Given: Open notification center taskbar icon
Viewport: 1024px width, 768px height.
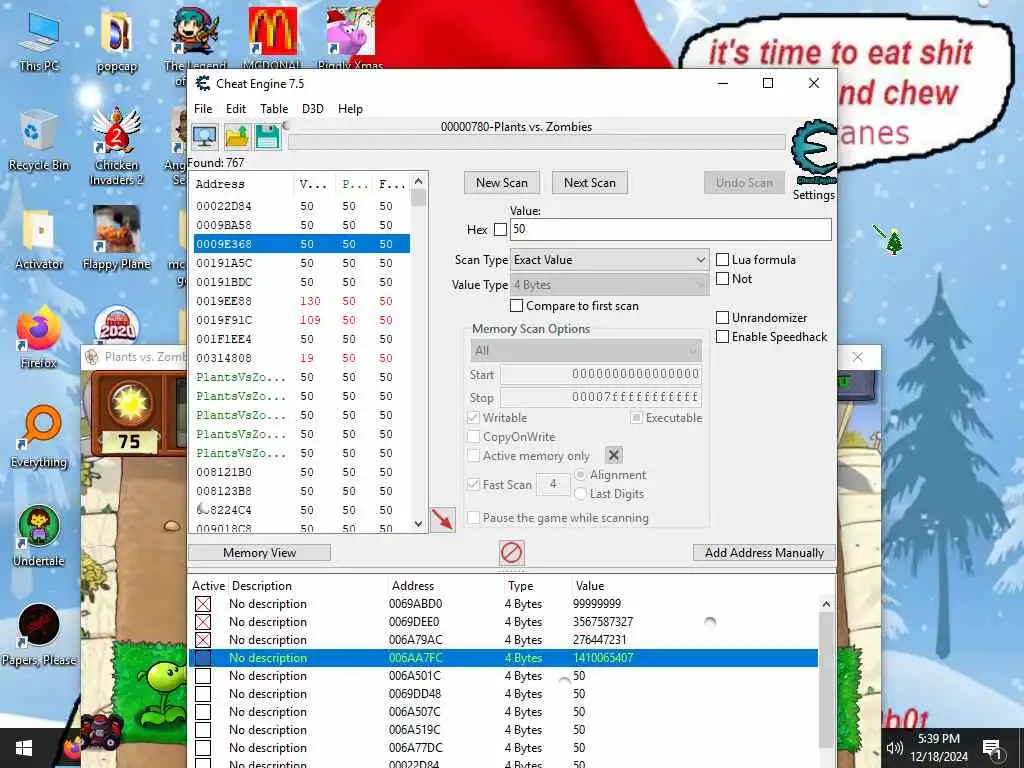Looking at the screenshot, I should (x=991, y=748).
